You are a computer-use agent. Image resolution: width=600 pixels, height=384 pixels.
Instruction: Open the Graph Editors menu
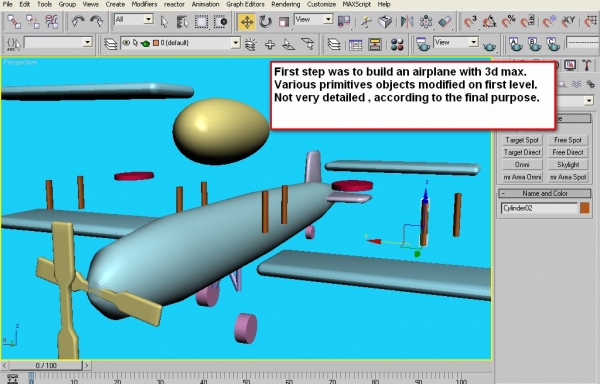tap(245, 4)
